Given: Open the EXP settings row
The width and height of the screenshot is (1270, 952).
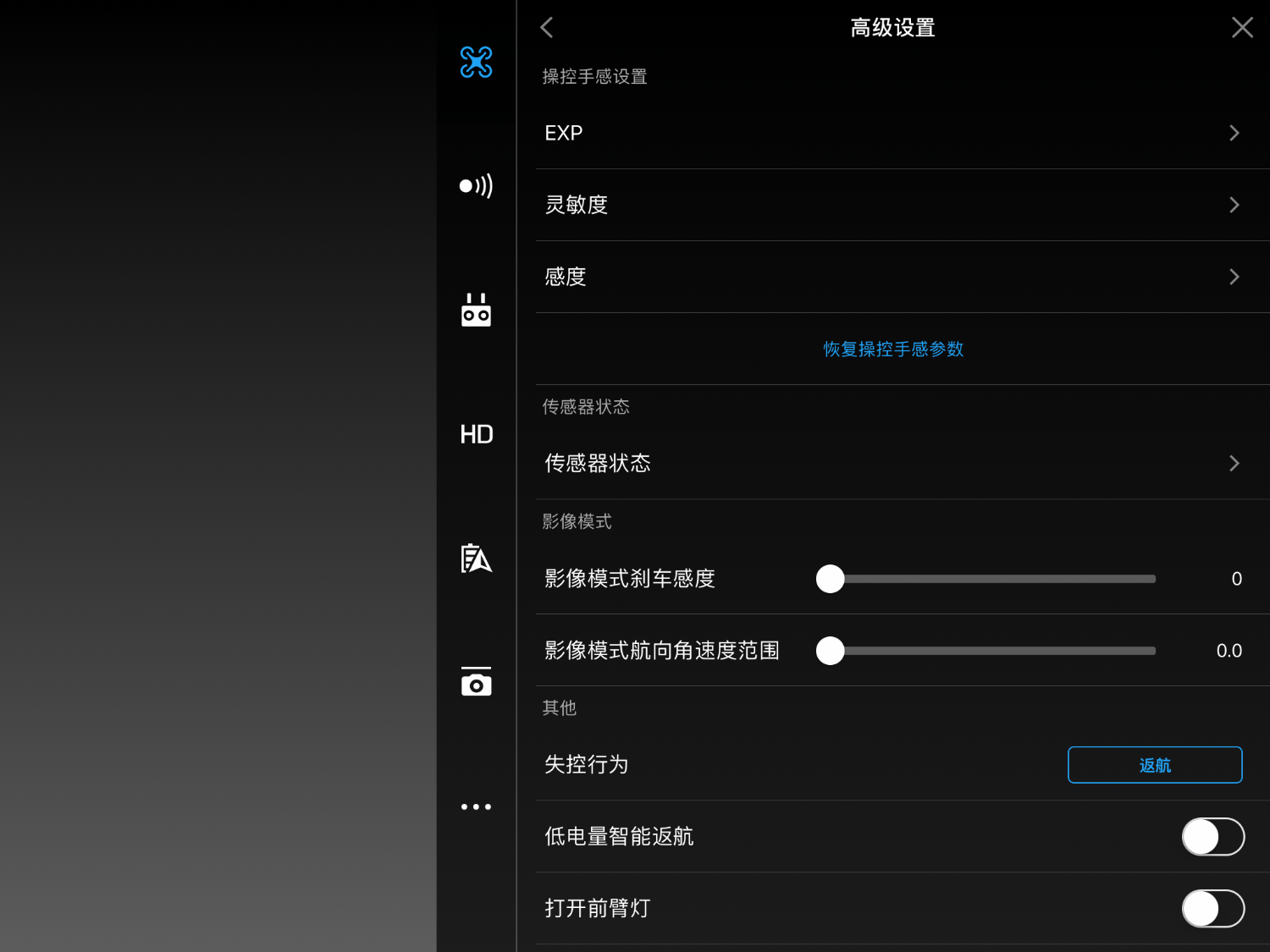Looking at the screenshot, I should click(903, 133).
